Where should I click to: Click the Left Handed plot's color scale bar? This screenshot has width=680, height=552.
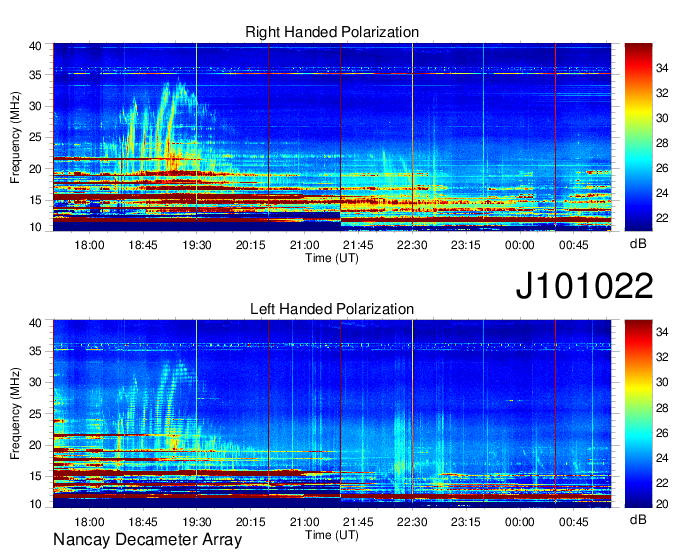point(638,414)
